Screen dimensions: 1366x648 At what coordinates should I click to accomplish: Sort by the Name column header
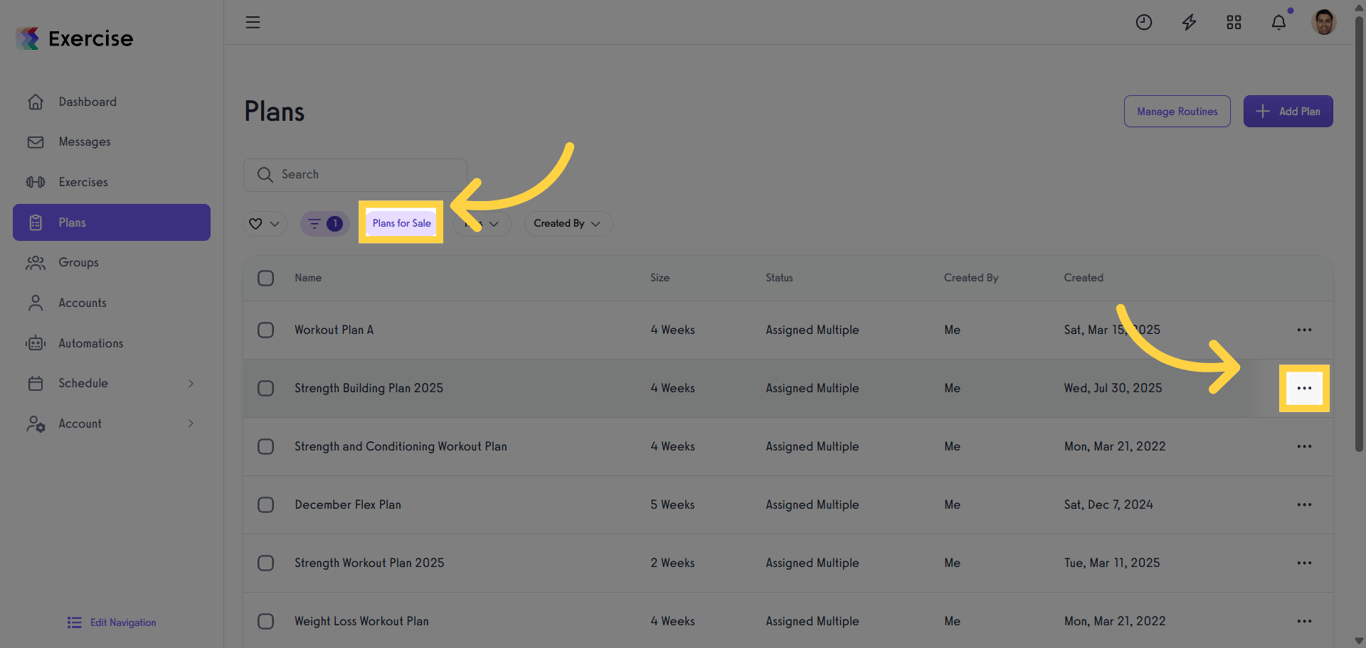pyautogui.click(x=308, y=278)
